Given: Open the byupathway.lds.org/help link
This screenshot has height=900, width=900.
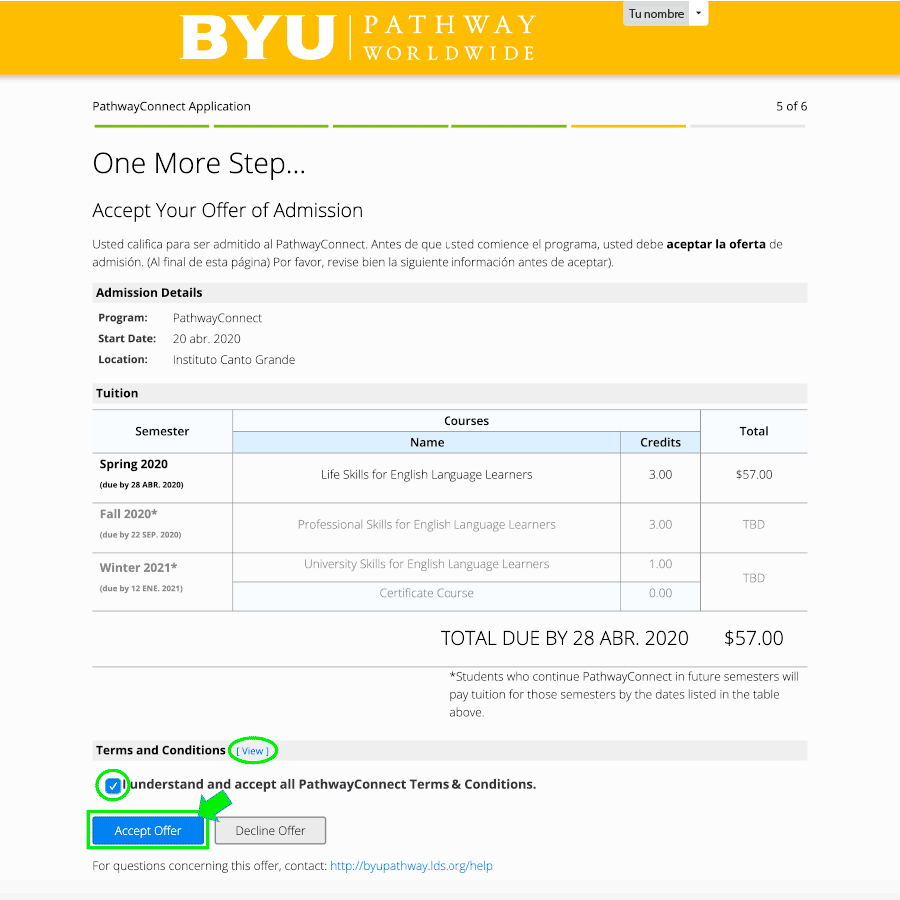Looking at the screenshot, I should point(411,866).
